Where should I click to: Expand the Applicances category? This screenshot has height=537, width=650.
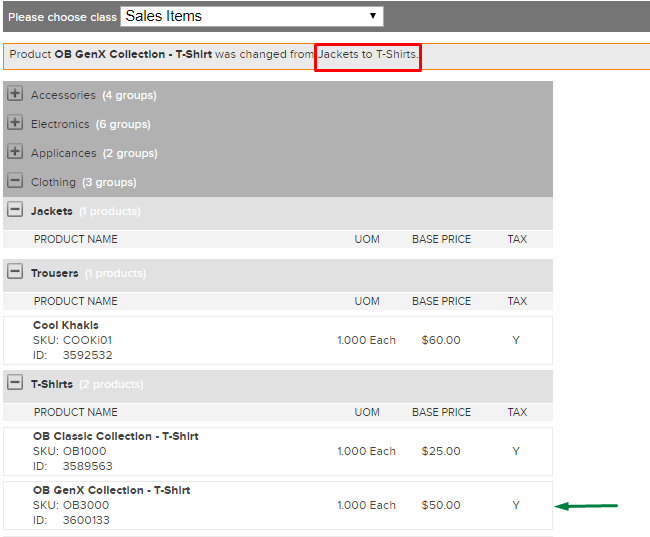pos(15,152)
